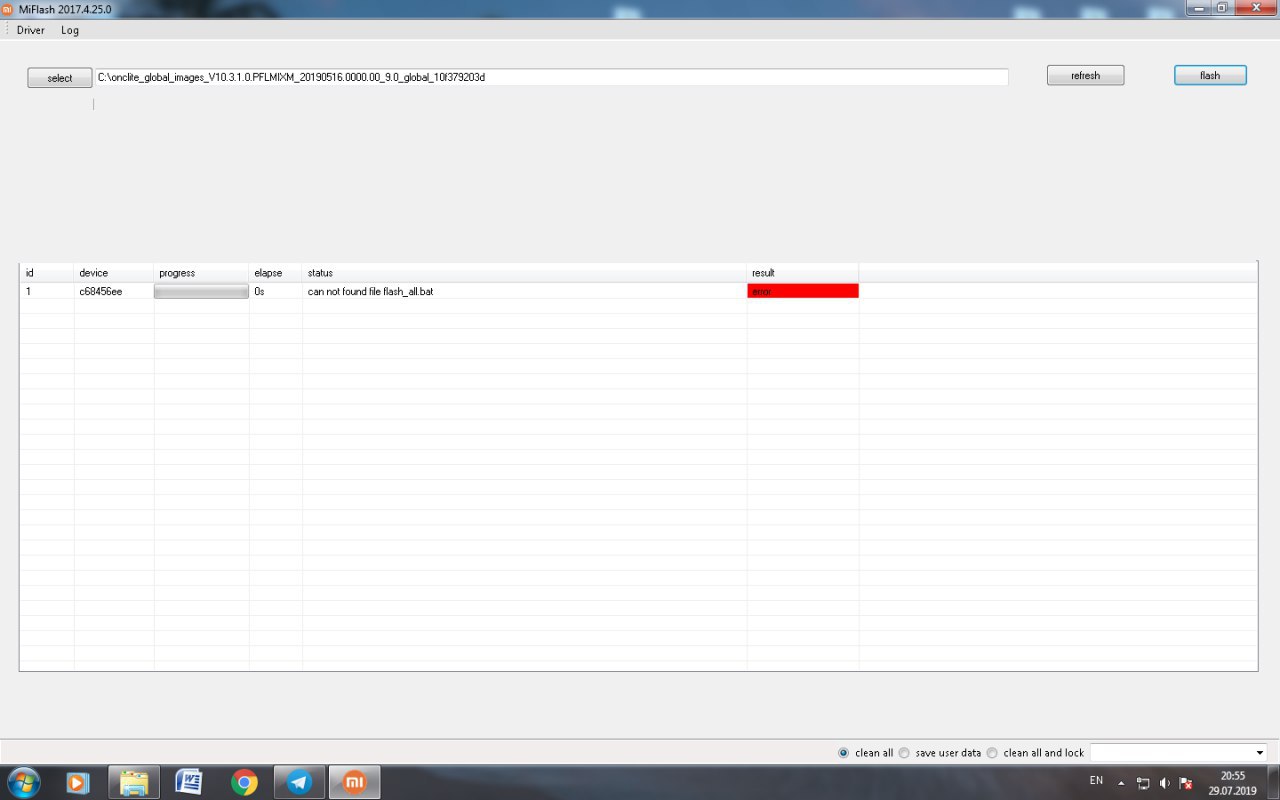The height and width of the screenshot is (800, 1280).
Task: Click the 'device' column header
Action: tap(114, 273)
